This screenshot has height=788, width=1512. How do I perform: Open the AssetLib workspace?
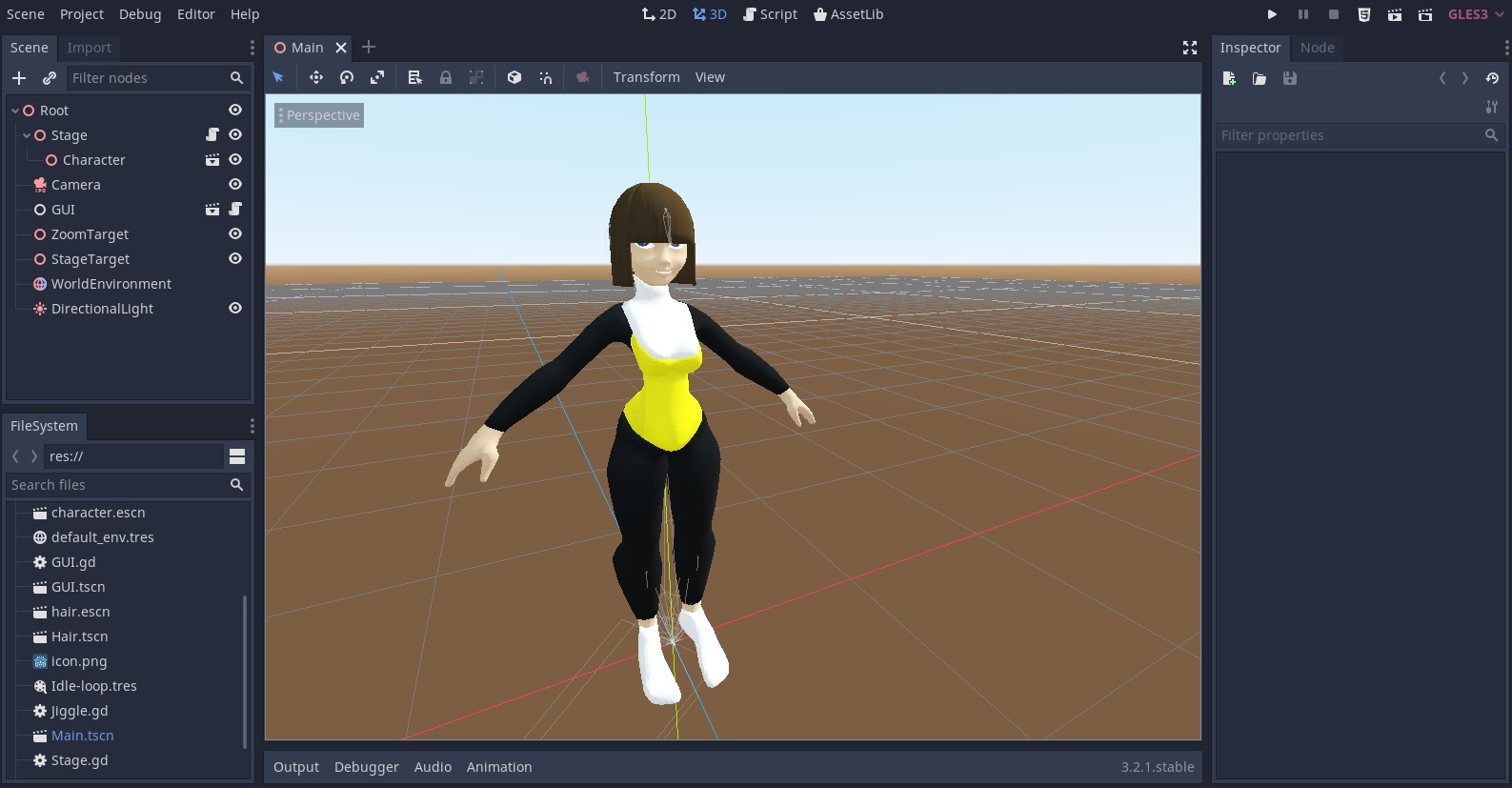click(848, 14)
